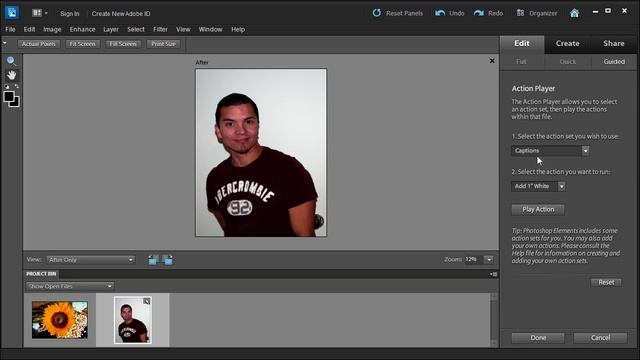Click the Reset Panels icon
640x360 pixels.
[376, 13]
